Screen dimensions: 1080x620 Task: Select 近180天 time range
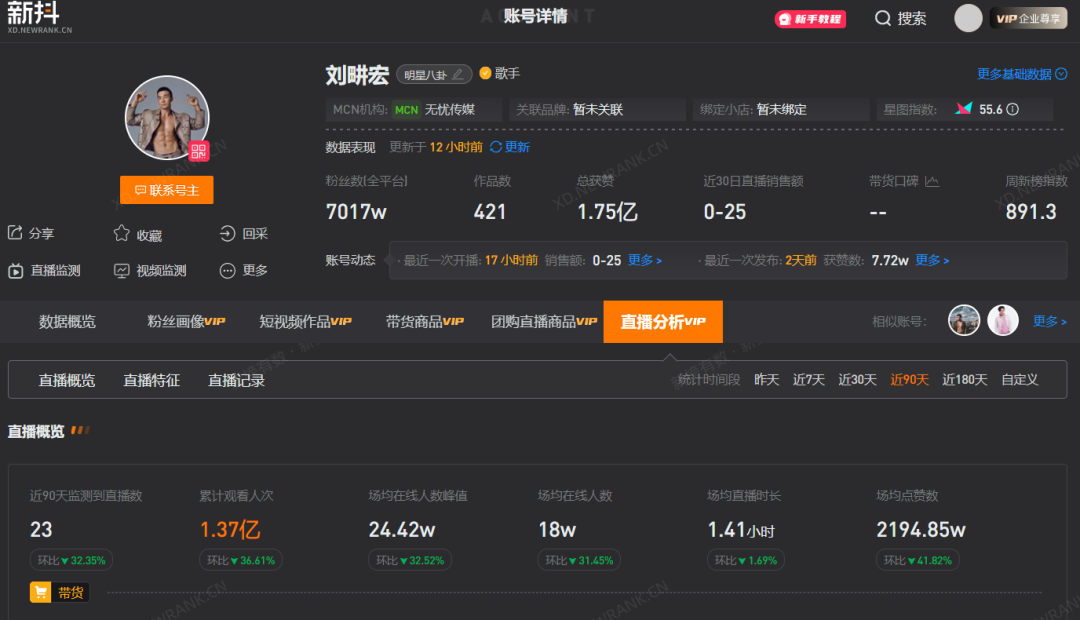click(965, 380)
